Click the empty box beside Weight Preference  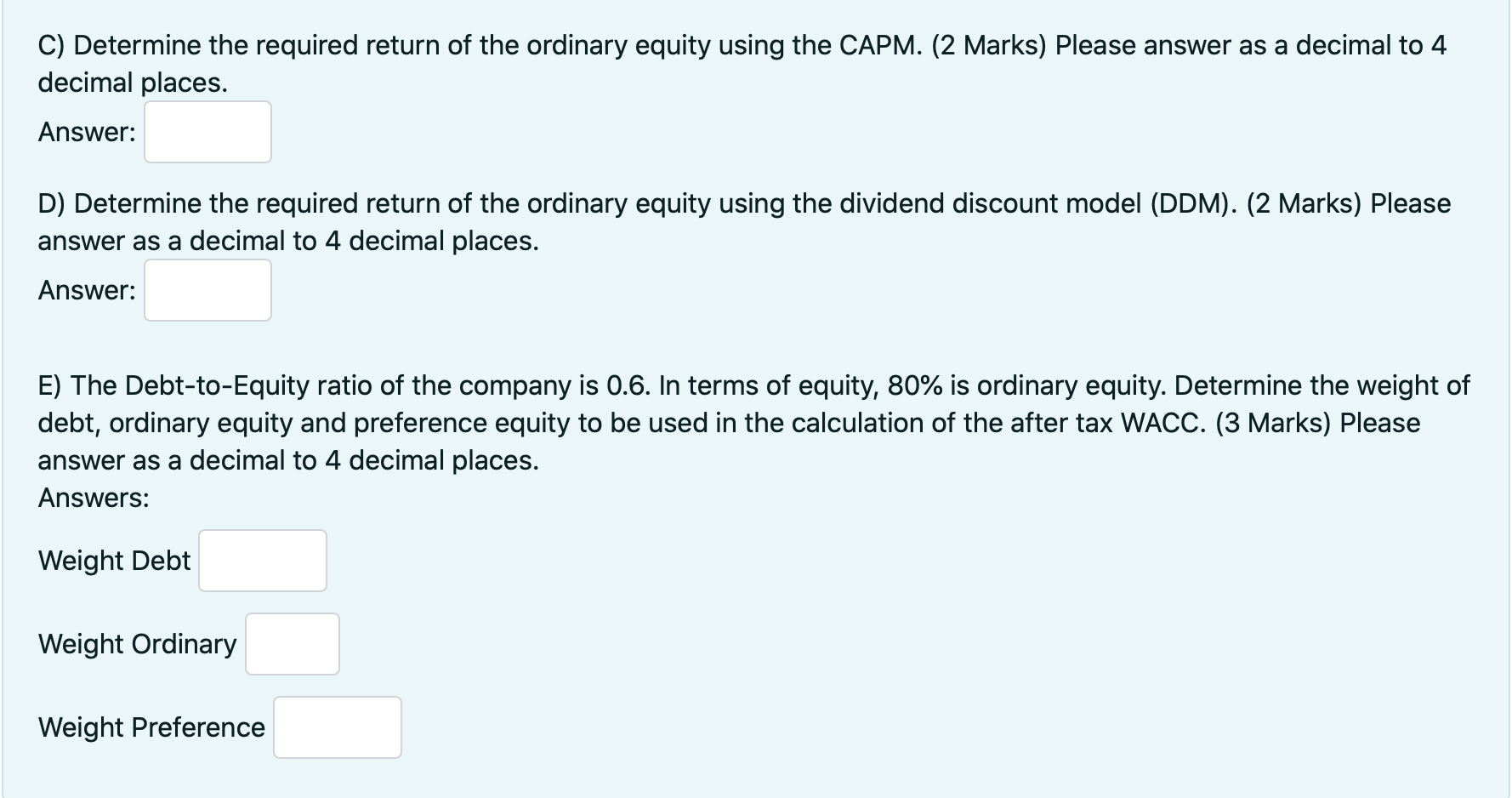pyautogui.click(x=337, y=727)
